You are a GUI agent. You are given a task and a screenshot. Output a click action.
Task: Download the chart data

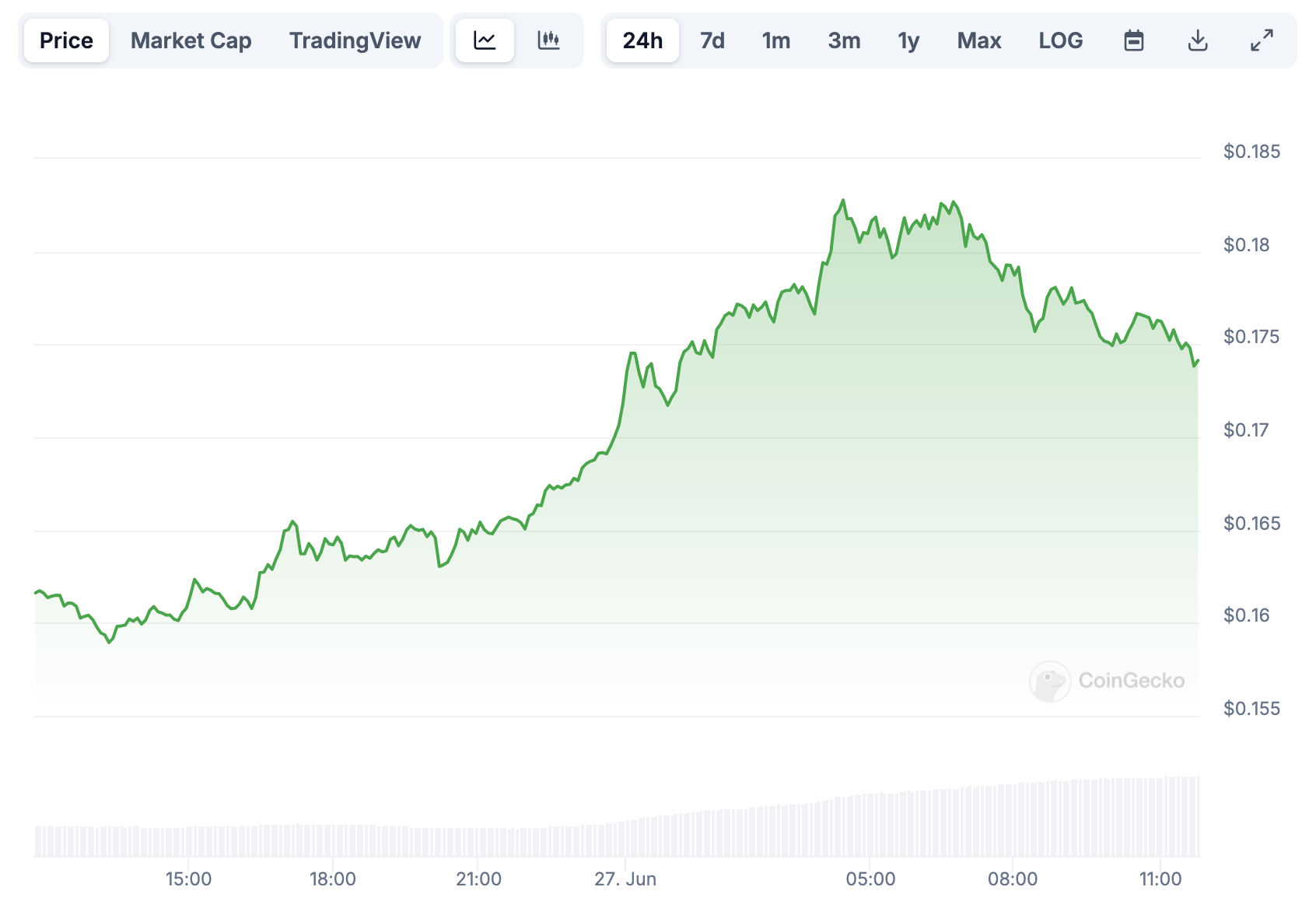tap(1198, 40)
